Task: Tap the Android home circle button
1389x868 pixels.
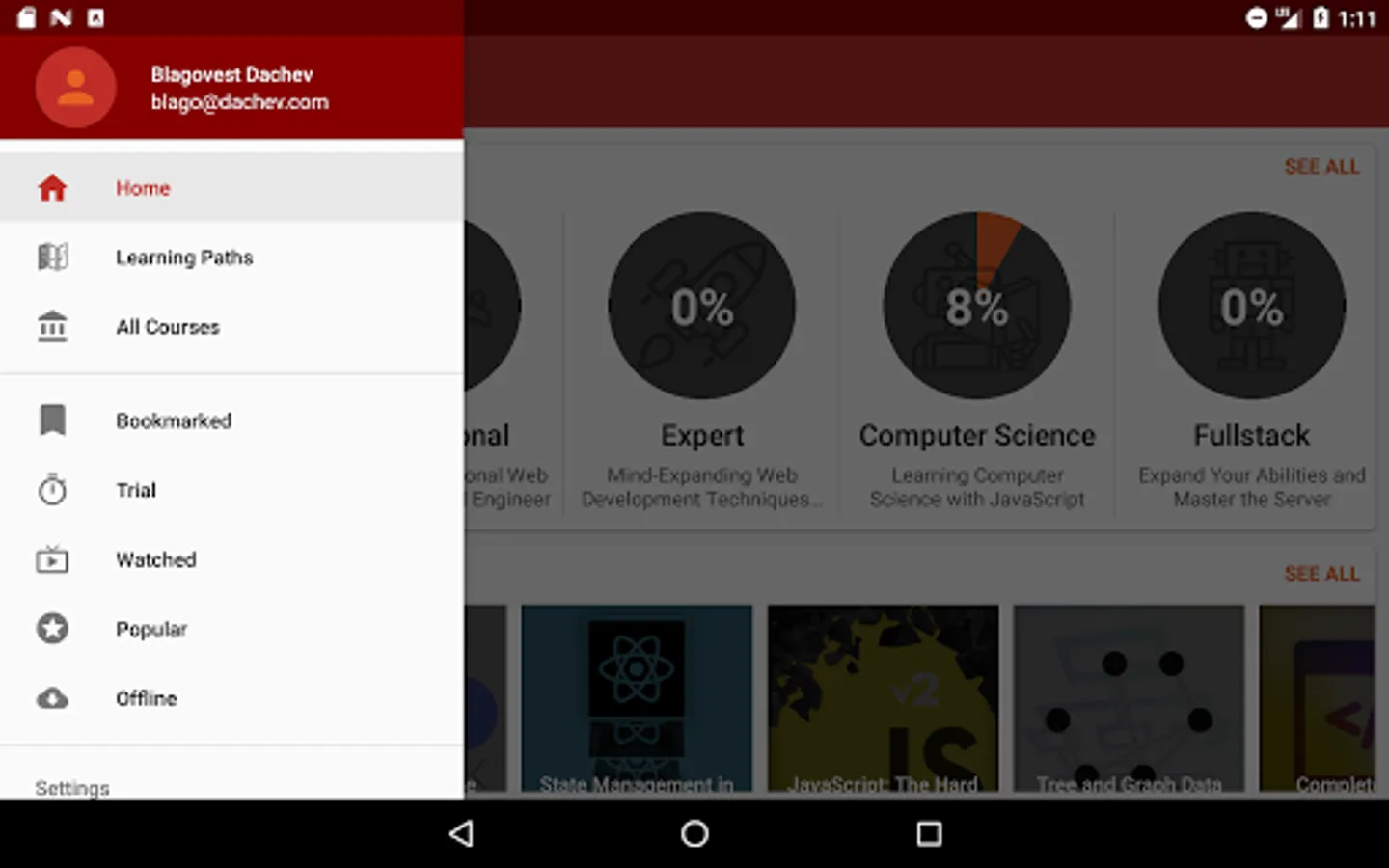Action: pyautogui.click(x=694, y=834)
